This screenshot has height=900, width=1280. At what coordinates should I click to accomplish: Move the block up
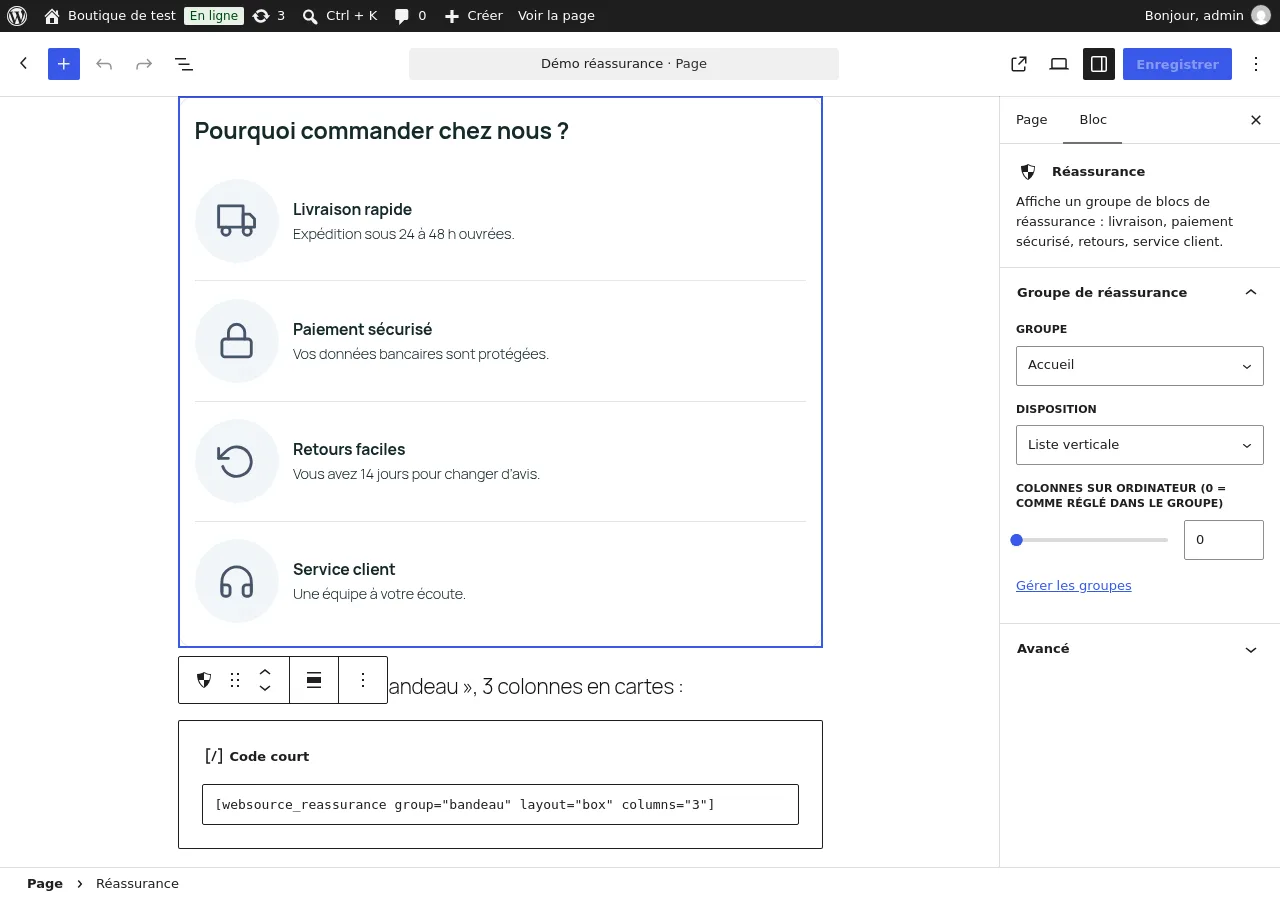coord(265,672)
